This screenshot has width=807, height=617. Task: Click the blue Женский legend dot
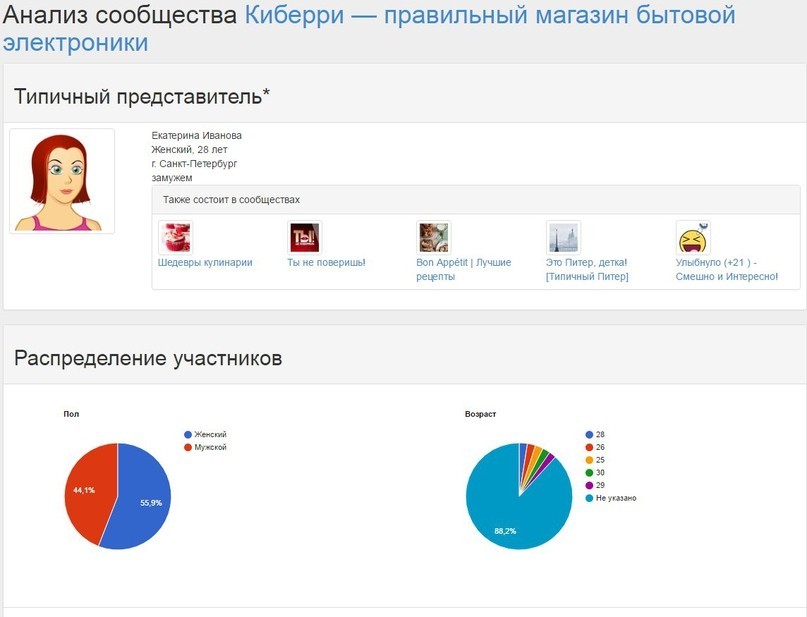click(x=188, y=434)
